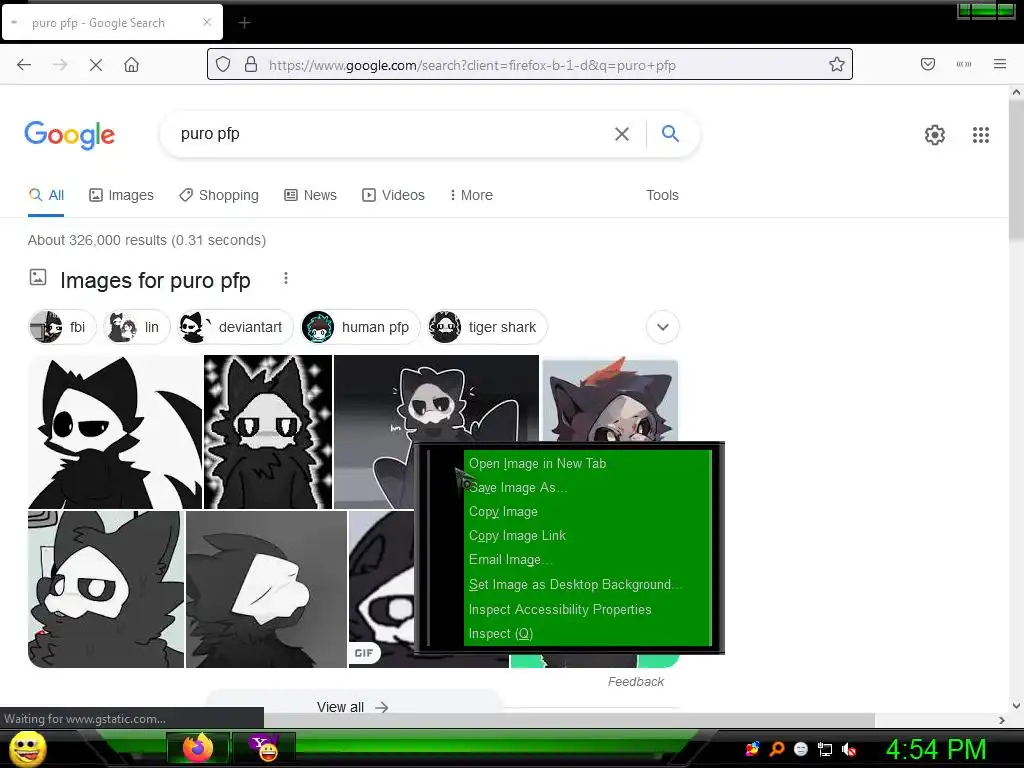The width and height of the screenshot is (1024, 768).
Task: Open the More search categories dropdown
Action: pos(471,195)
